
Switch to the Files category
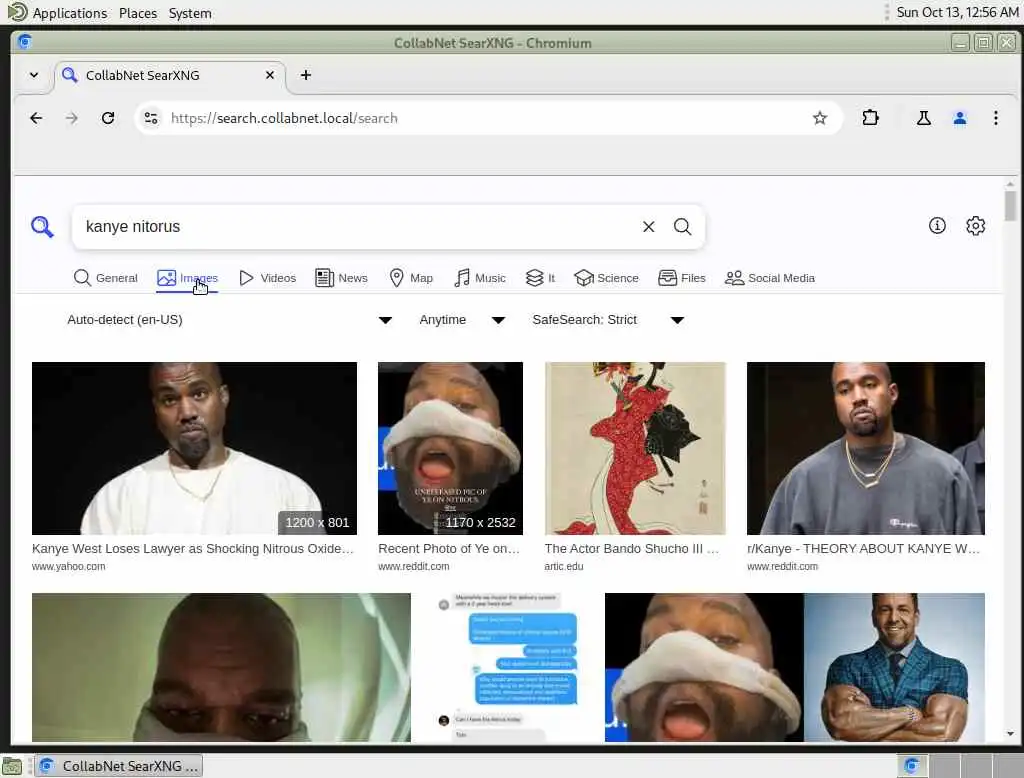pos(682,278)
